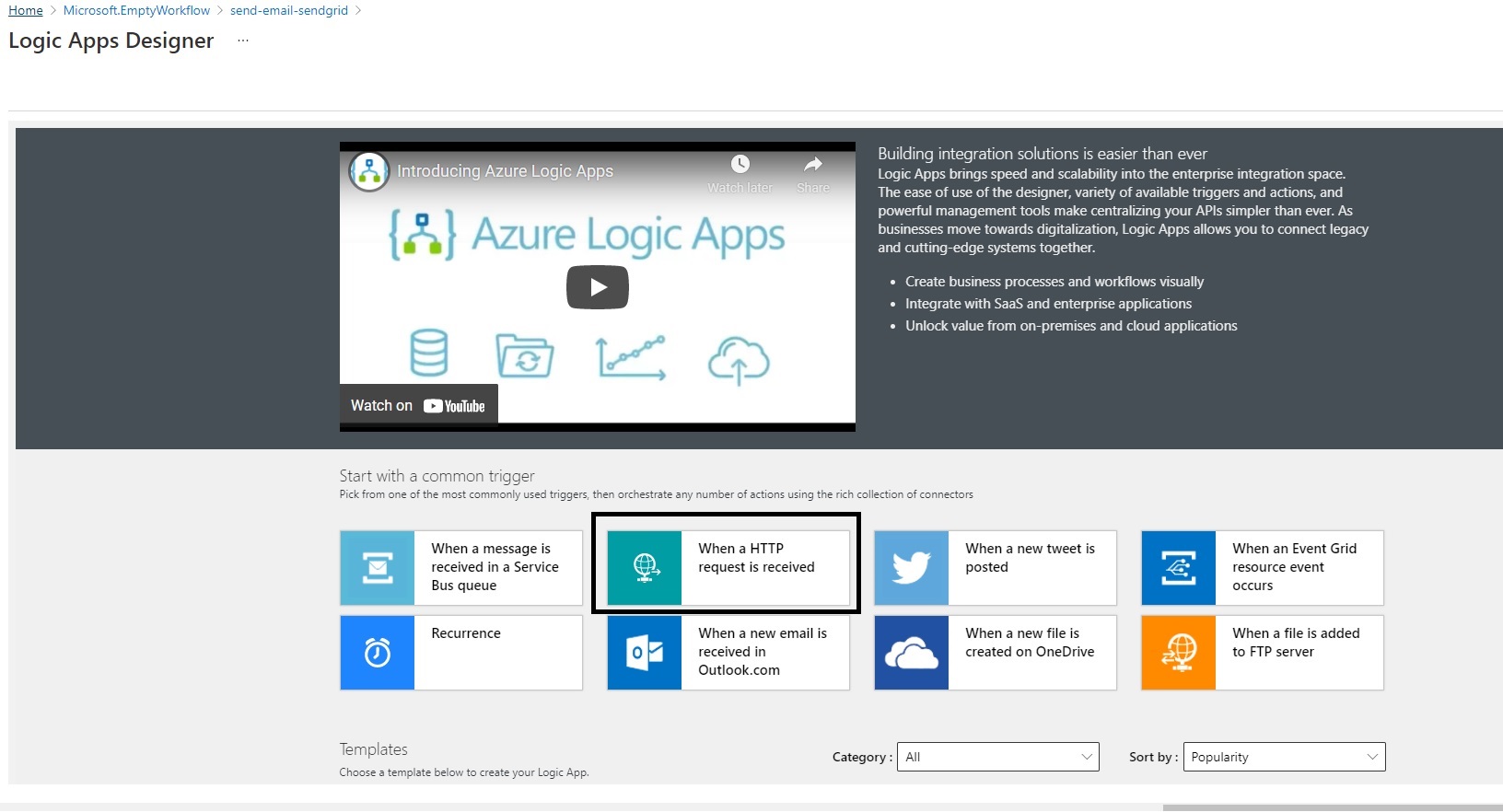This screenshot has width=1503, height=812.
Task: Navigate to send-email-sendgrid breadcrumb
Action: pos(289,10)
